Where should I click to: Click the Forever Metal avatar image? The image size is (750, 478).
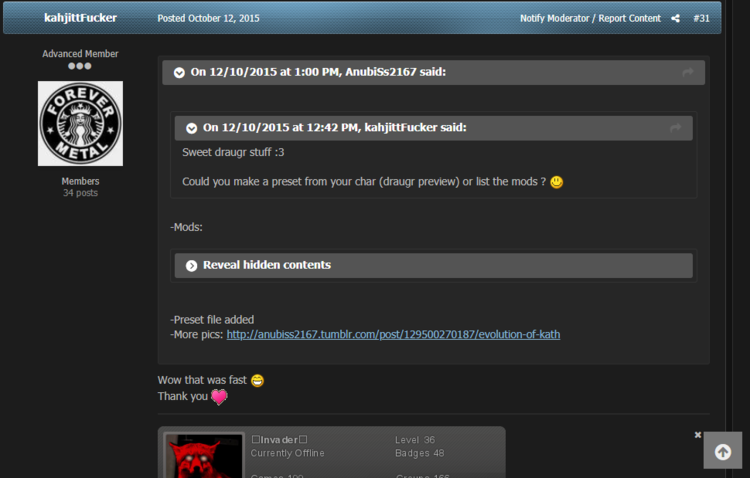point(80,123)
